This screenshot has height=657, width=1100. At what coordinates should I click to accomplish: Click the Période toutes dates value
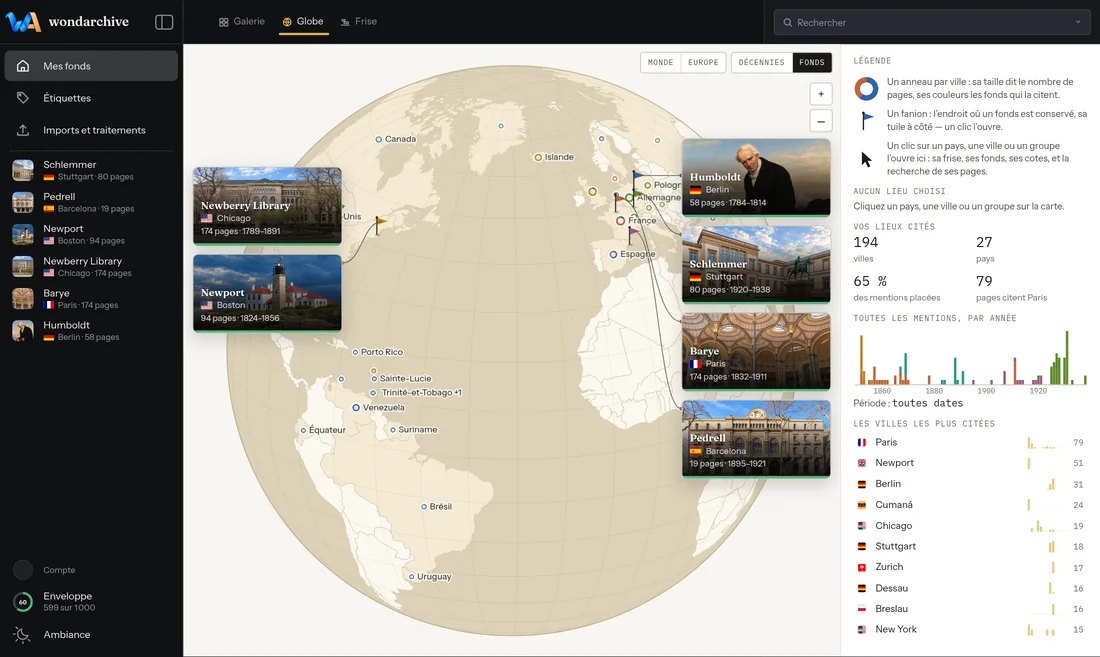pyautogui.click(x=927, y=403)
